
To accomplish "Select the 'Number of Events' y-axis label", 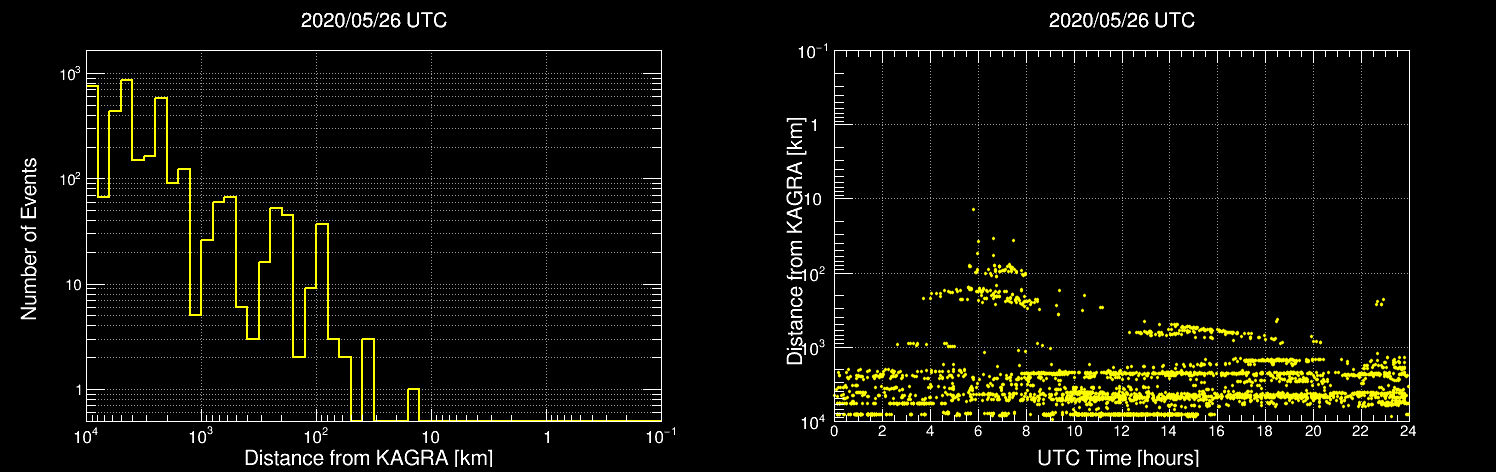I will pyautogui.click(x=29, y=238).
